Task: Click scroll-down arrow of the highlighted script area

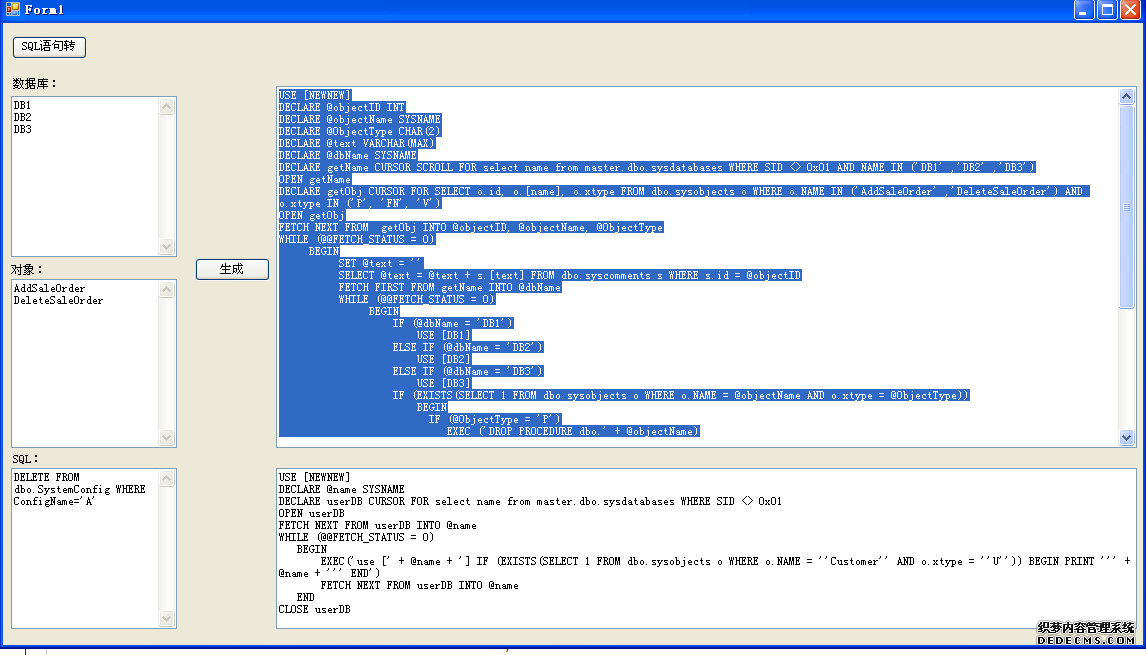Action: click(1127, 437)
